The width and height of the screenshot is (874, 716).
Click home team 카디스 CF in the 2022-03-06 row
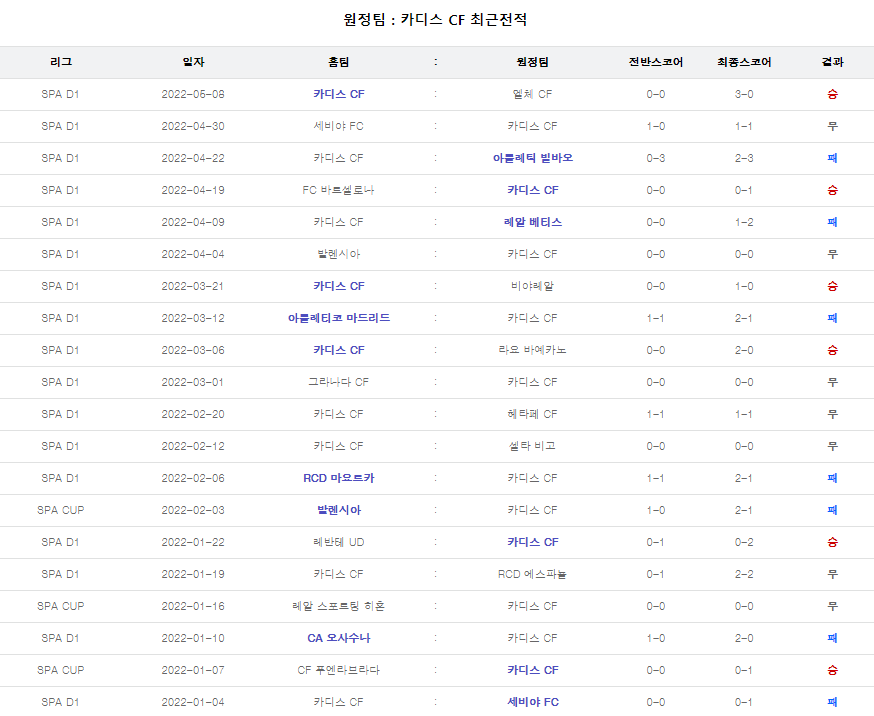338,350
